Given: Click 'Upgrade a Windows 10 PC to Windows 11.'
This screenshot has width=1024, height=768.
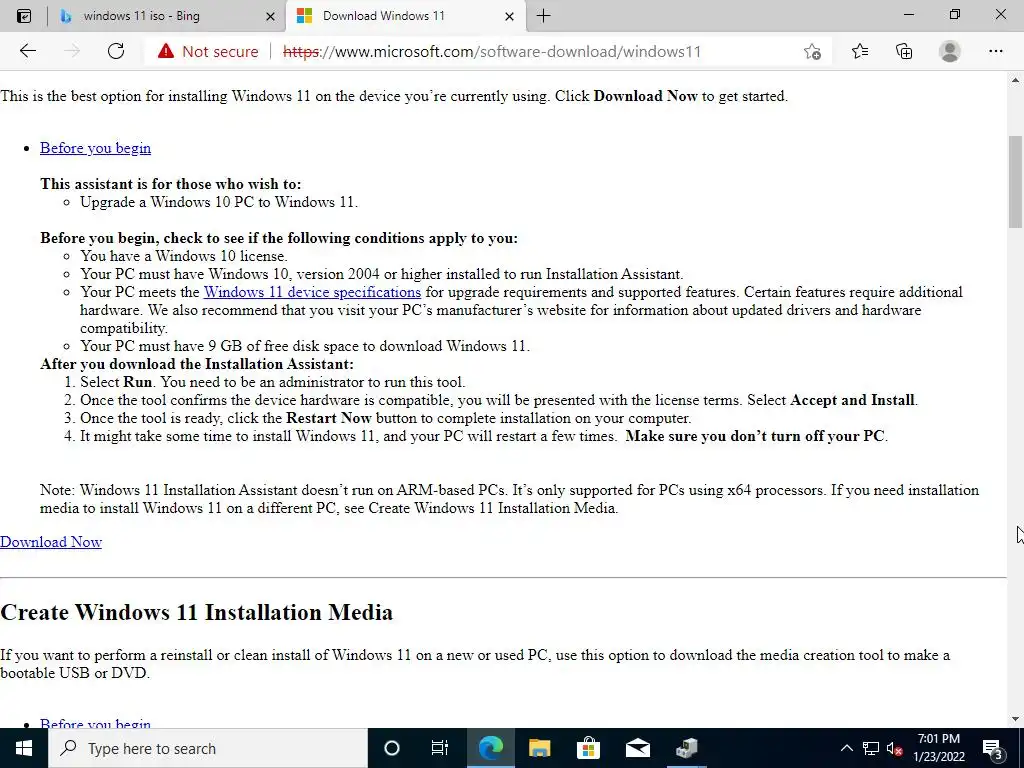Looking at the screenshot, I should pyautogui.click(x=219, y=202).
